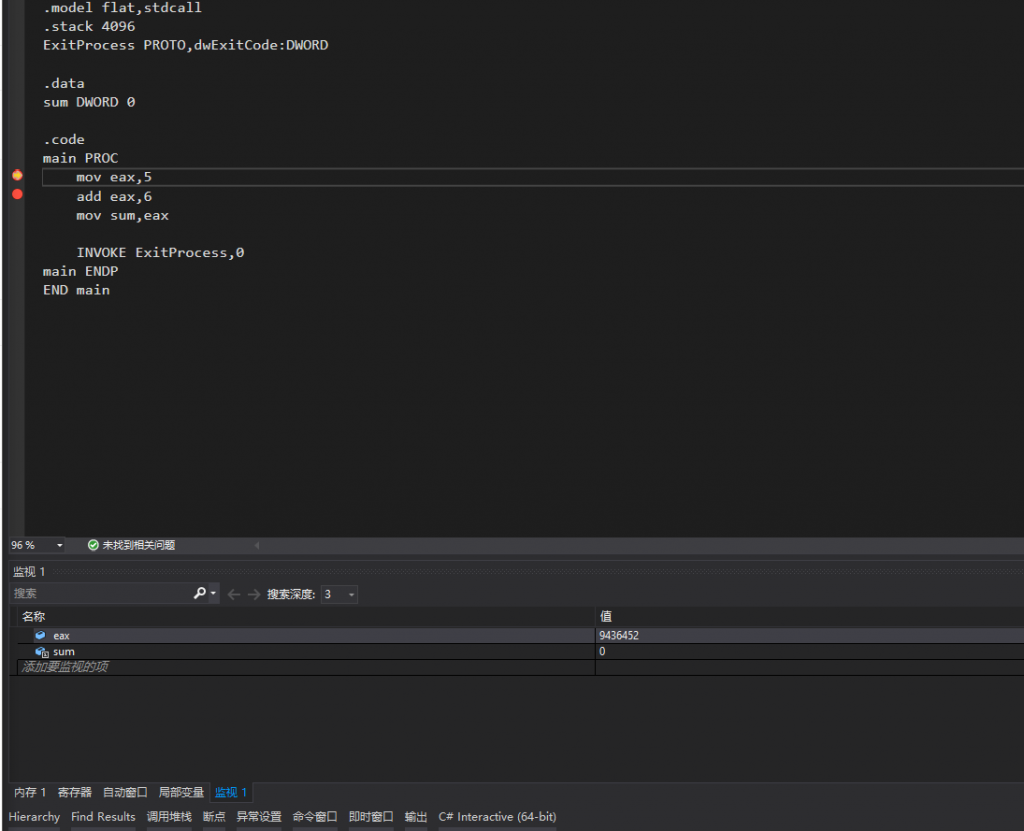
Task: Open the 96 % zoom level dropdown
Action: point(59,545)
